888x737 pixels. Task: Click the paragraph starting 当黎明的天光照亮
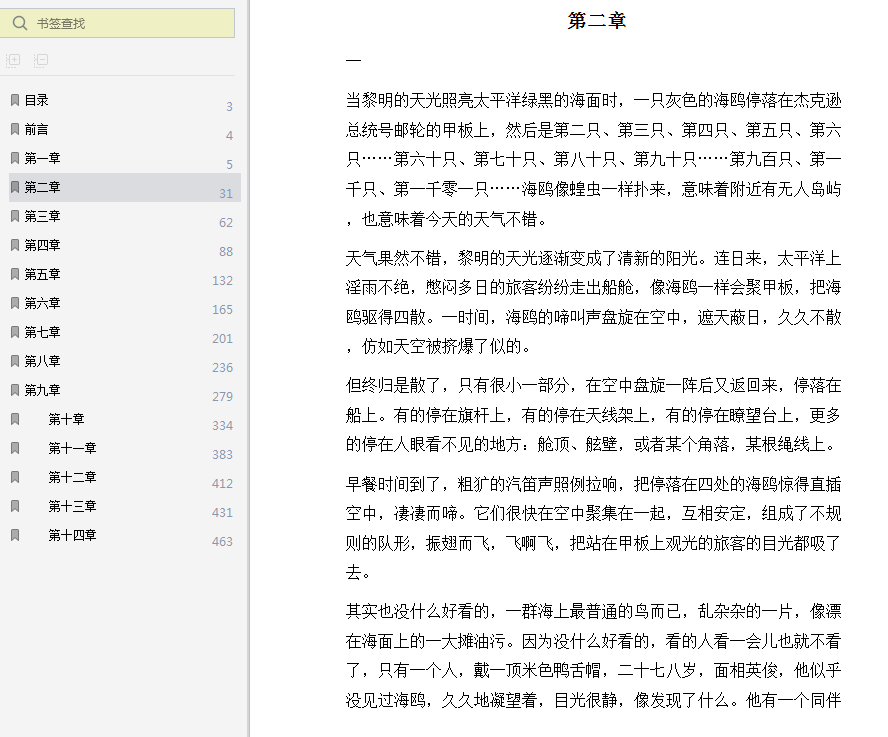point(594,160)
